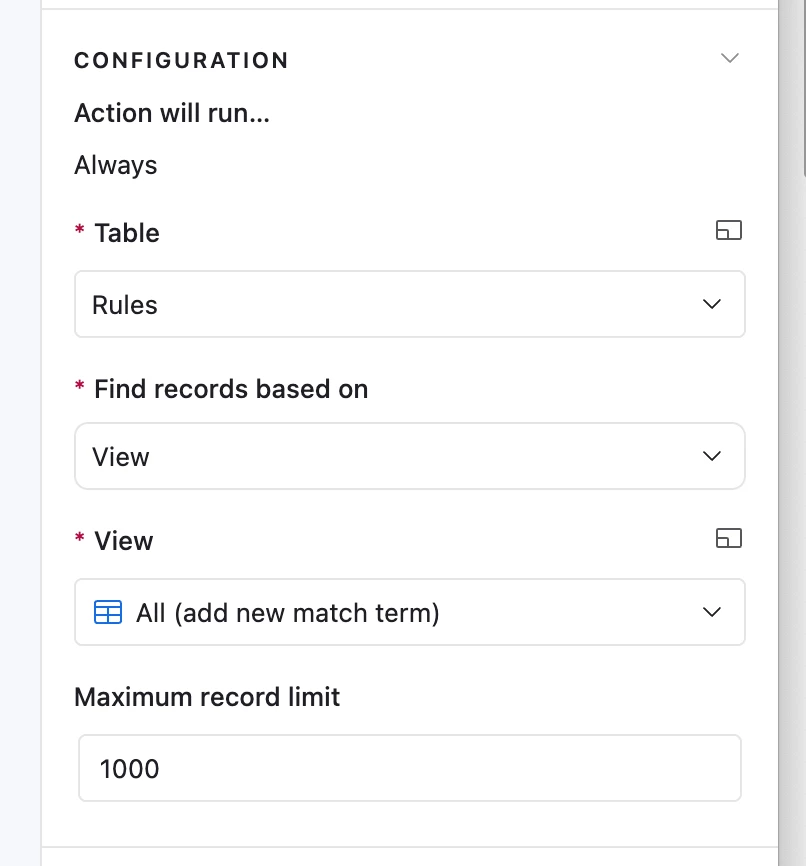Image resolution: width=806 pixels, height=866 pixels.
Task: Collapse the Configuration section chevron
Action: click(730, 58)
